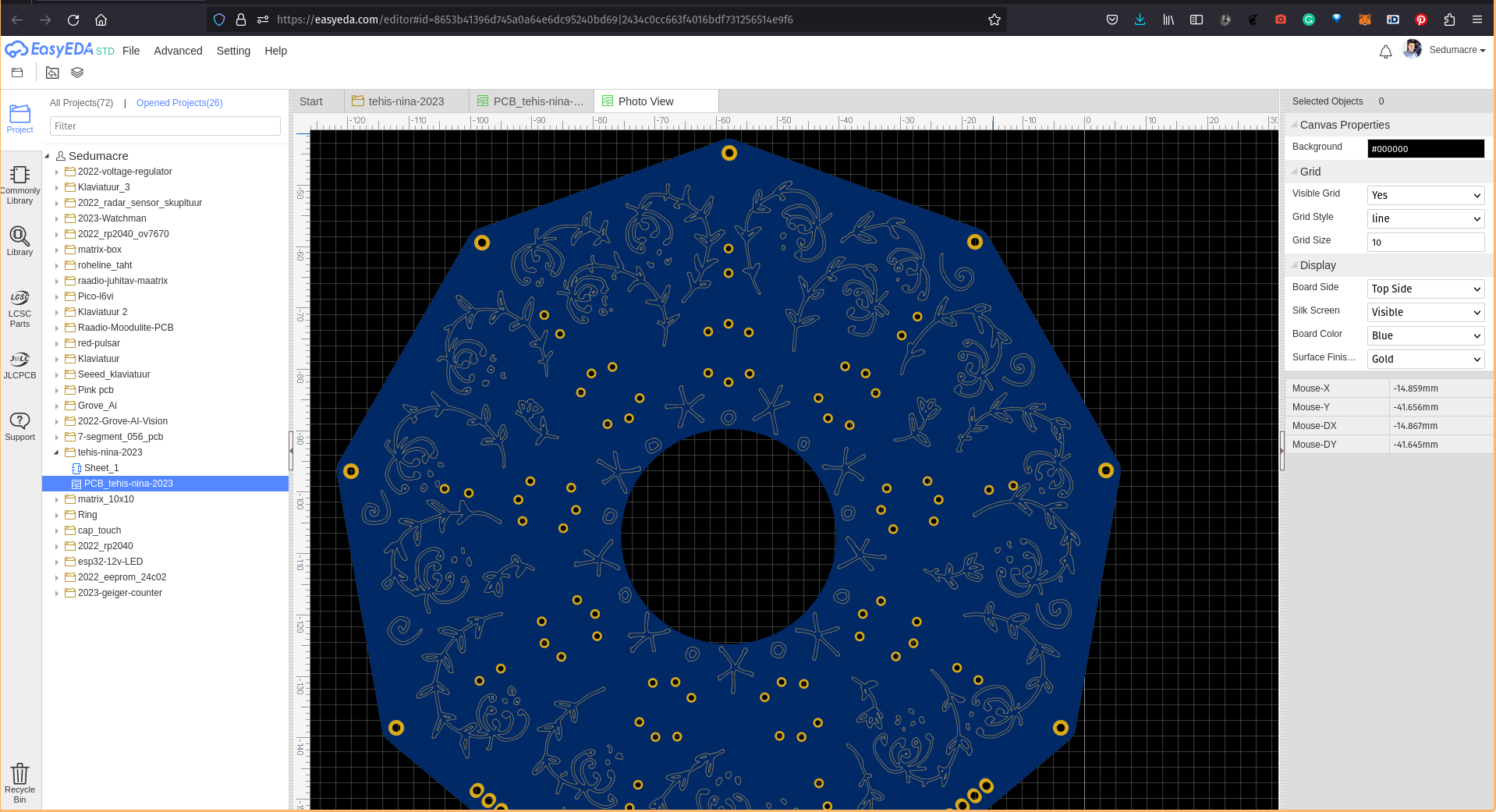Open the Surface Finish dropdown

[1425, 359]
